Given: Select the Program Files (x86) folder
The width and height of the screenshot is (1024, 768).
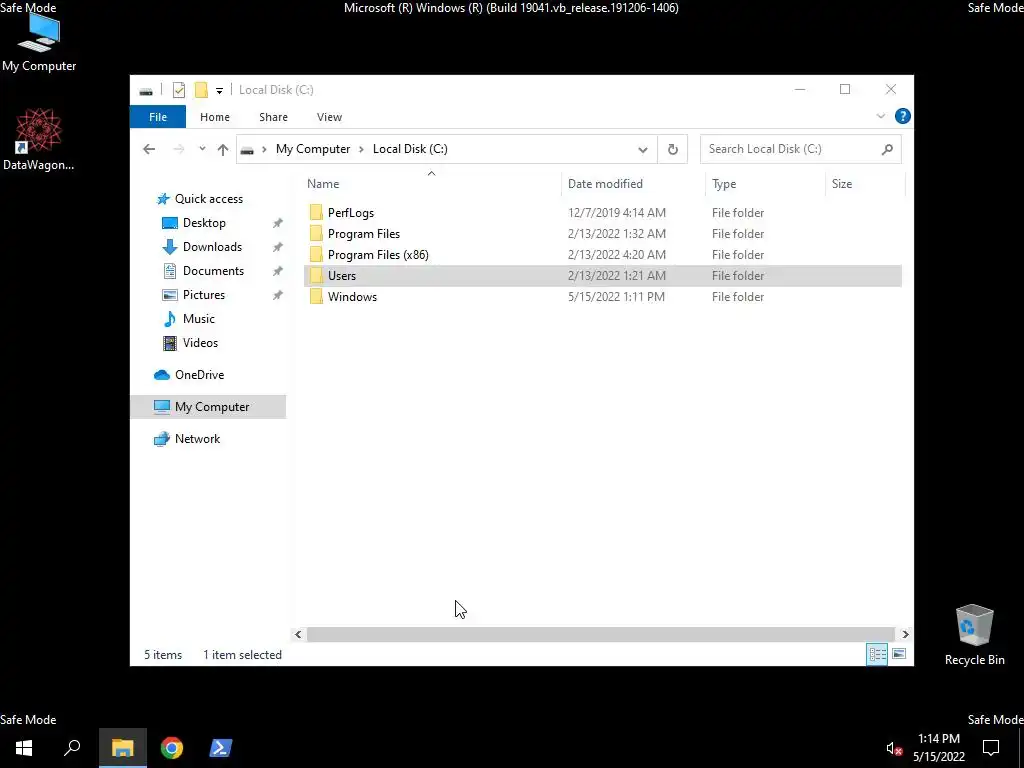Looking at the screenshot, I should click(x=602, y=255).
